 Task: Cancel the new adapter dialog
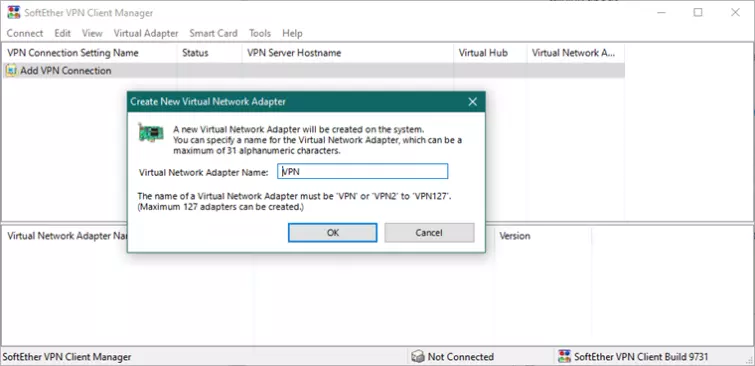(x=429, y=233)
